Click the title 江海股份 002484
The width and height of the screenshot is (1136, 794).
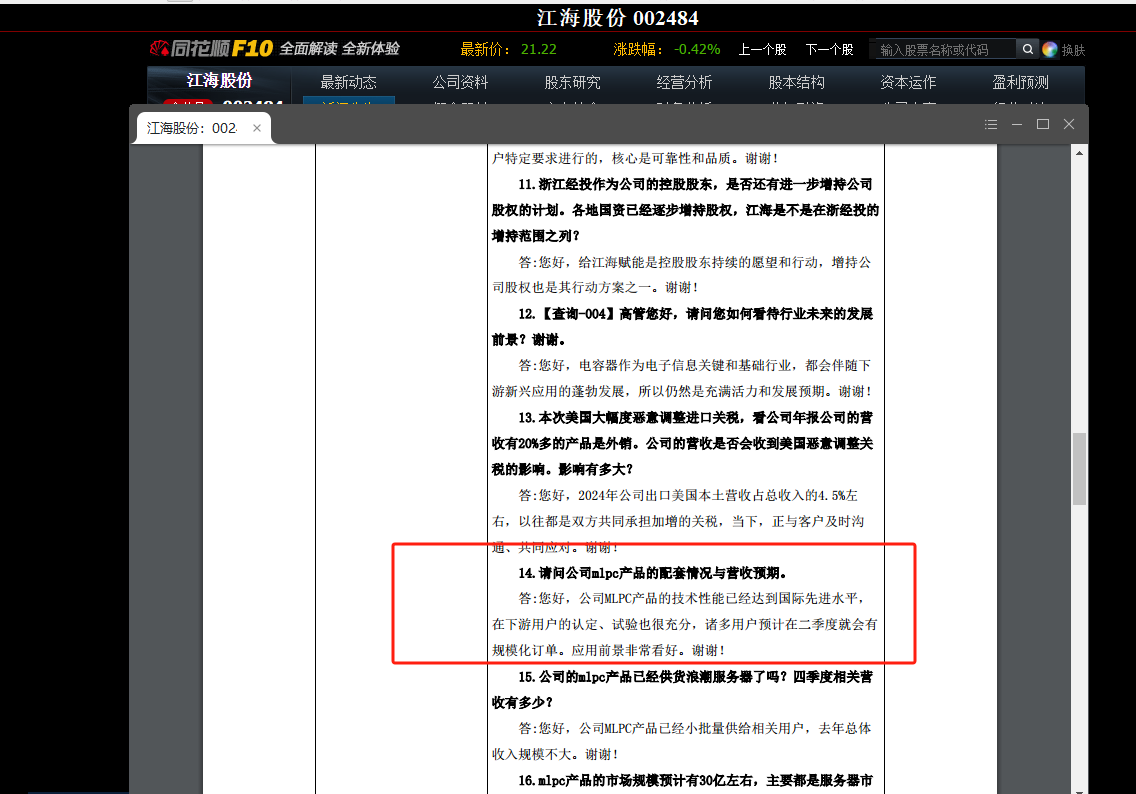[x=617, y=17]
